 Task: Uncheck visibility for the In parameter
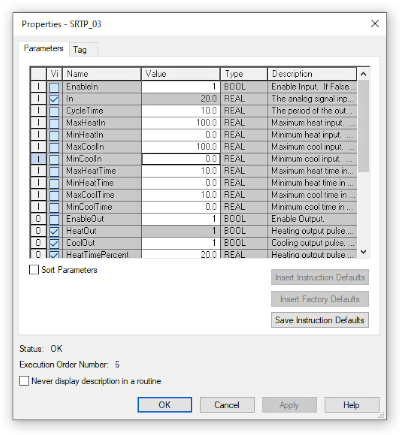(54, 99)
